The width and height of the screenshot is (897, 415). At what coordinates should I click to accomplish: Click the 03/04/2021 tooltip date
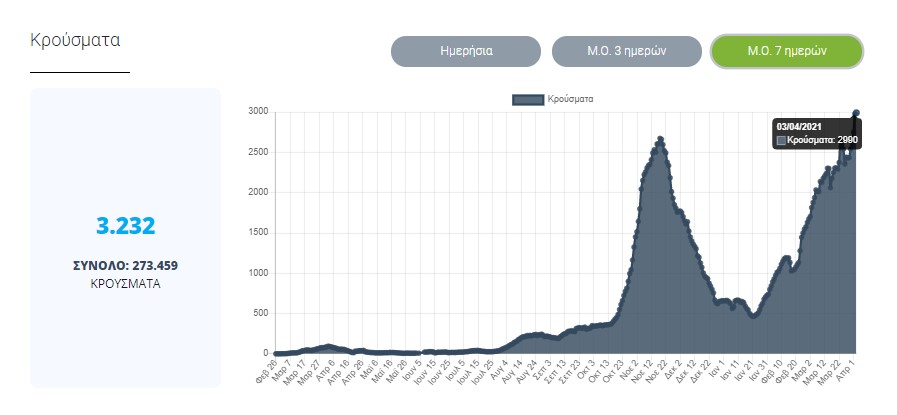(801, 127)
